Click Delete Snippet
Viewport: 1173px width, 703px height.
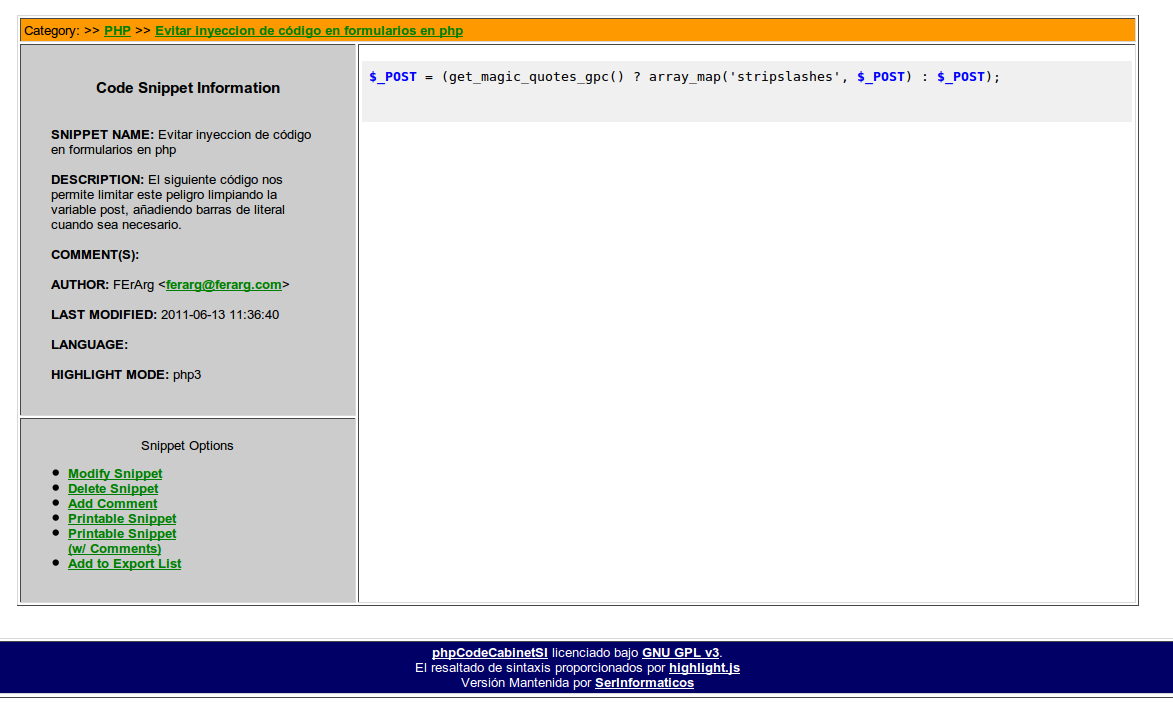(x=112, y=488)
